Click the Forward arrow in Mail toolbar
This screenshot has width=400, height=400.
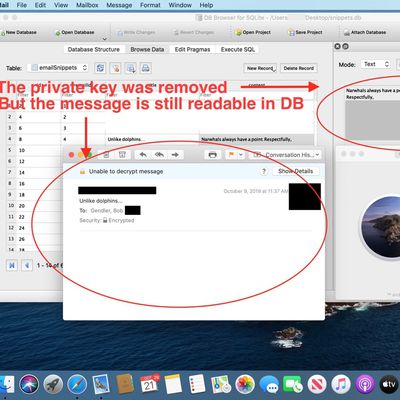point(175,155)
